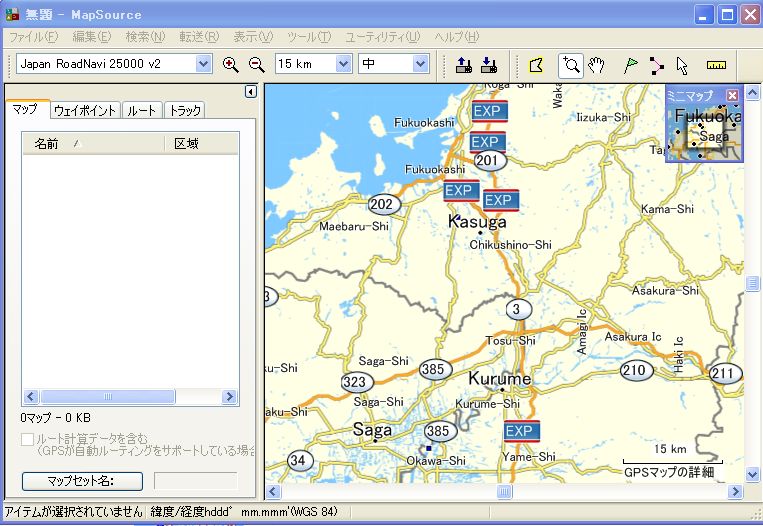Select the Route tool
Screen dimensions: 763x526
pos(656,65)
